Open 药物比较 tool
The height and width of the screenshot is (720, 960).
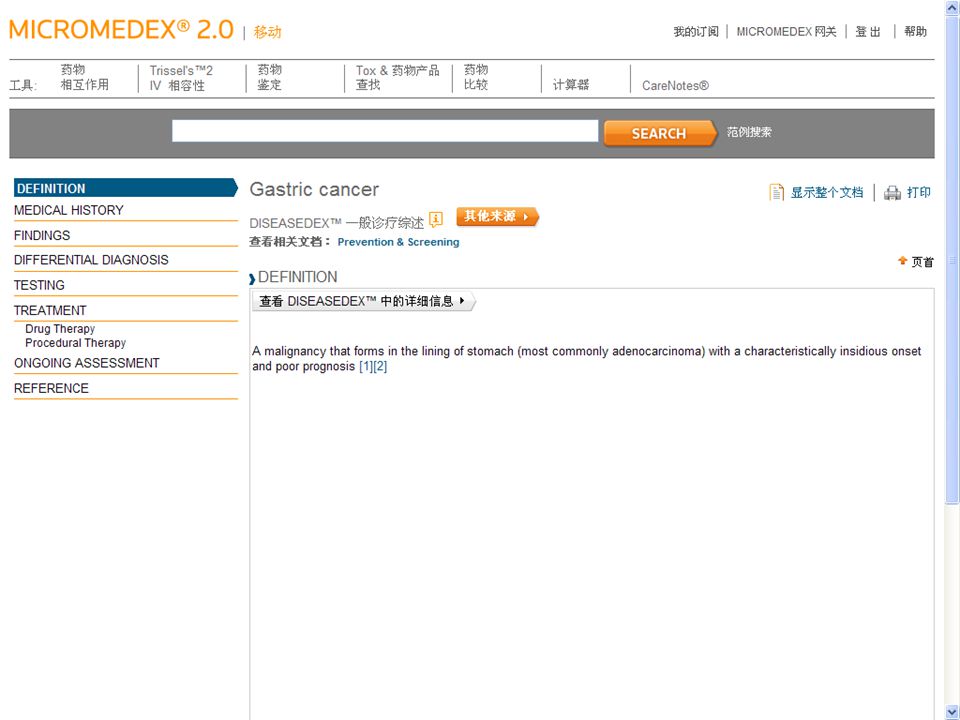[476, 77]
